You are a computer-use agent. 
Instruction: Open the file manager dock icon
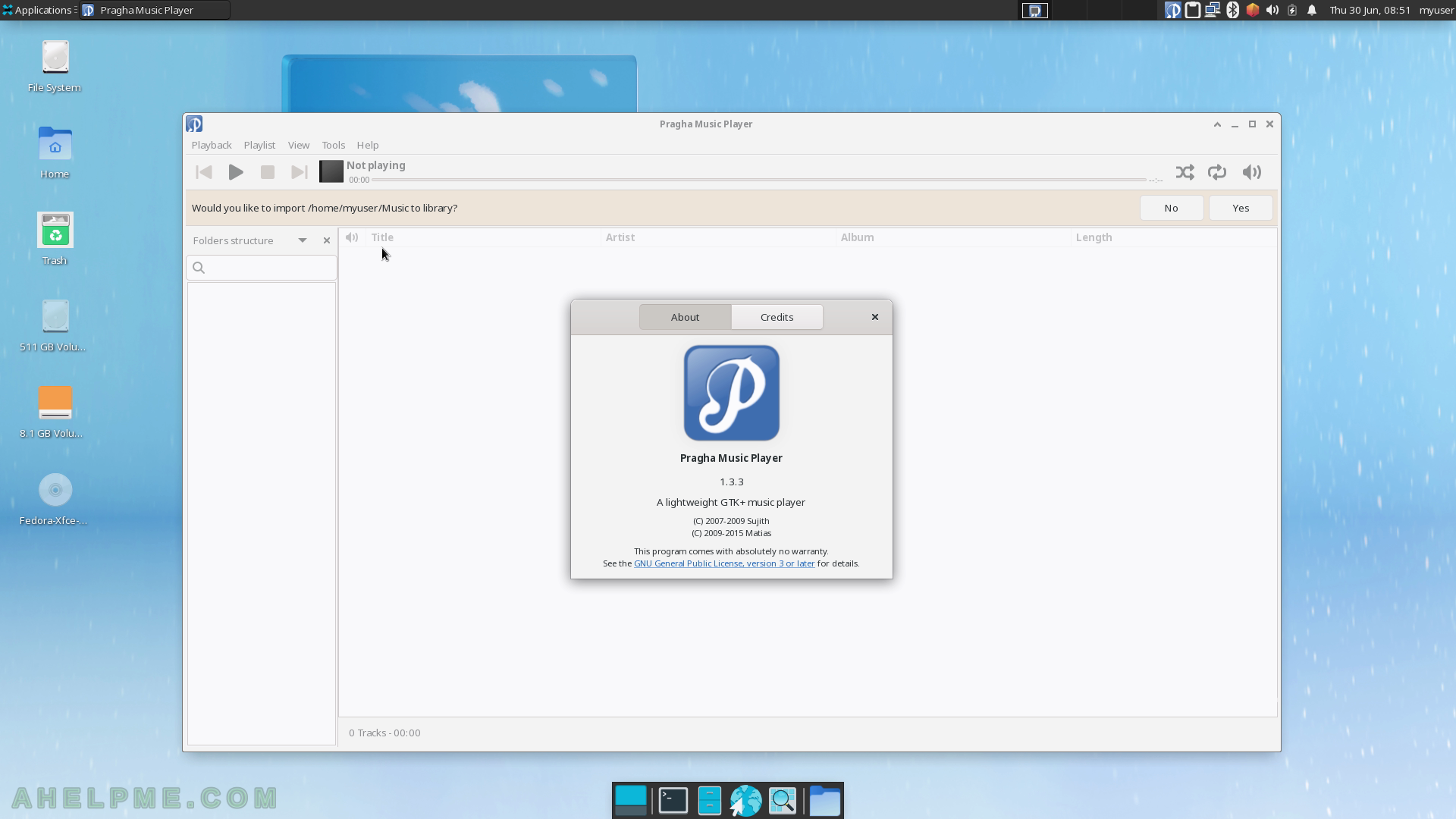[709, 801]
